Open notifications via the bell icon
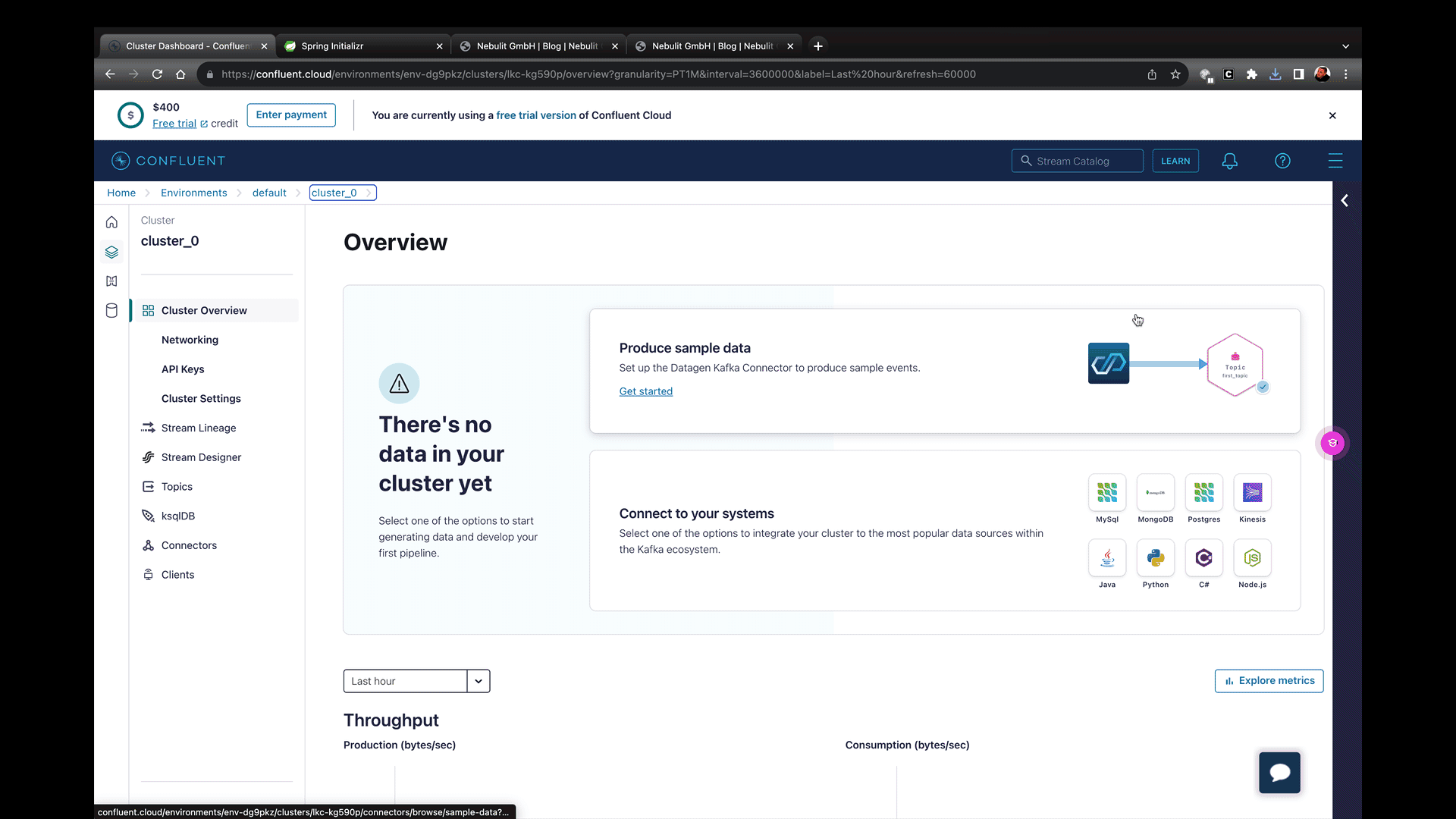The width and height of the screenshot is (1456, 819). tap(1229, 161)
